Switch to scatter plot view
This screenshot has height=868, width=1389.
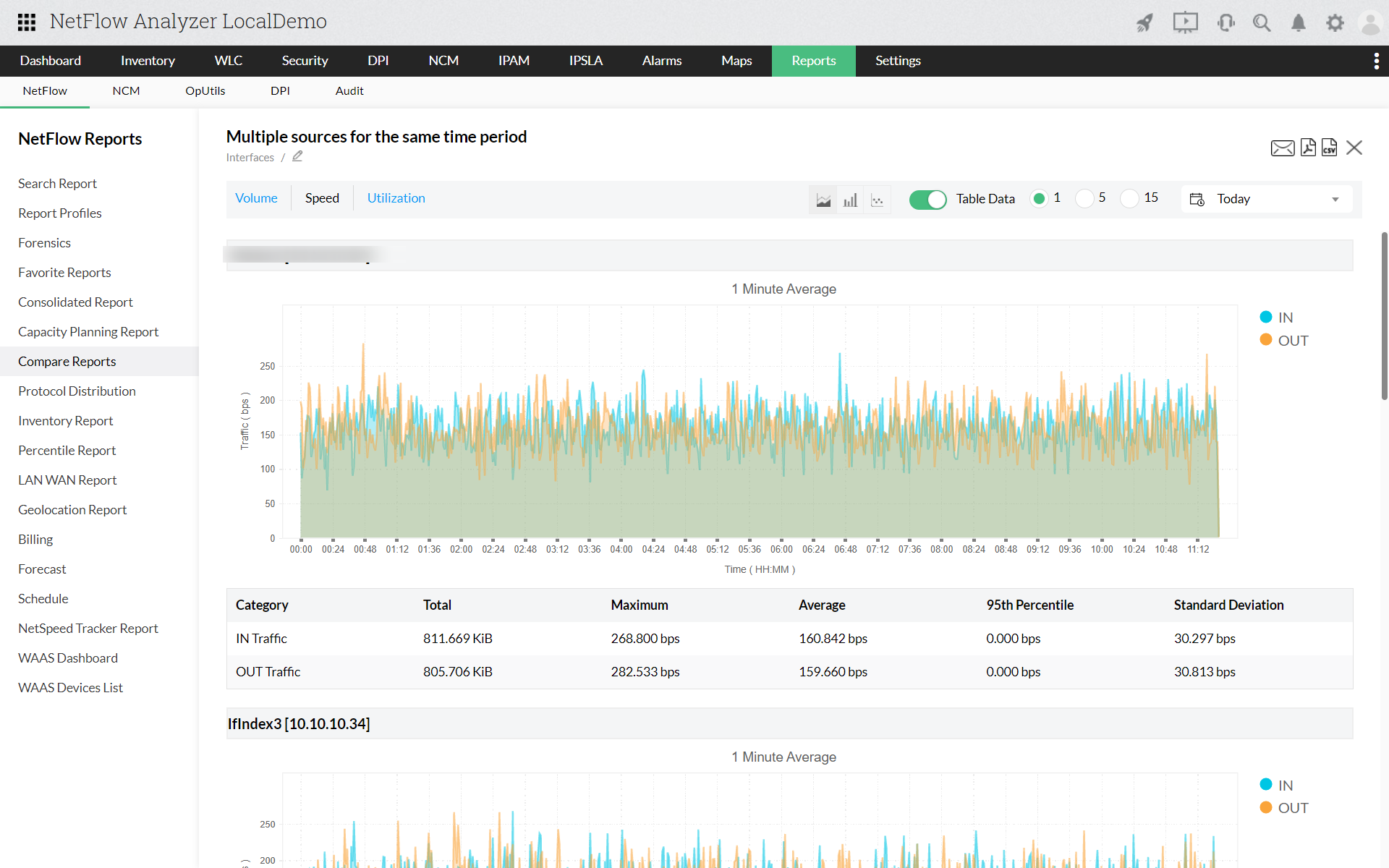[877, 199]
